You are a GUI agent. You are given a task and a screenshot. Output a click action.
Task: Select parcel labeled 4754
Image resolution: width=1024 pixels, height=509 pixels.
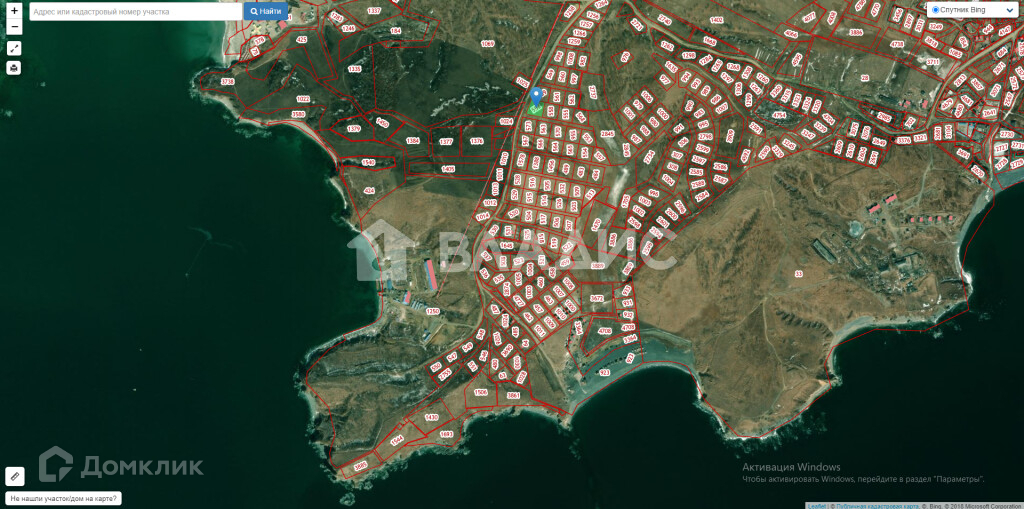click(780, 115)
